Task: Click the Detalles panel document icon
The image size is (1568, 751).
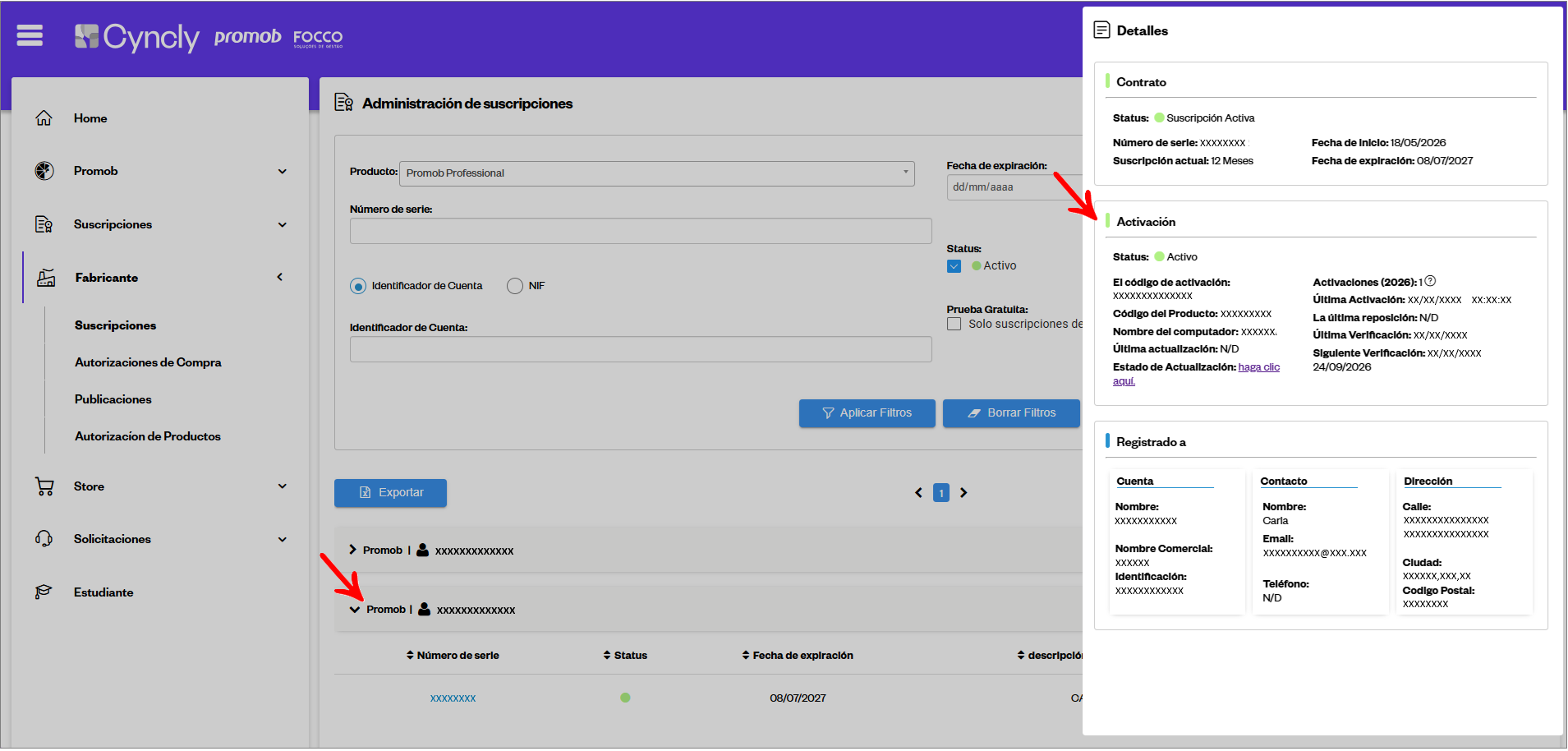Action: pos(1102,30)
